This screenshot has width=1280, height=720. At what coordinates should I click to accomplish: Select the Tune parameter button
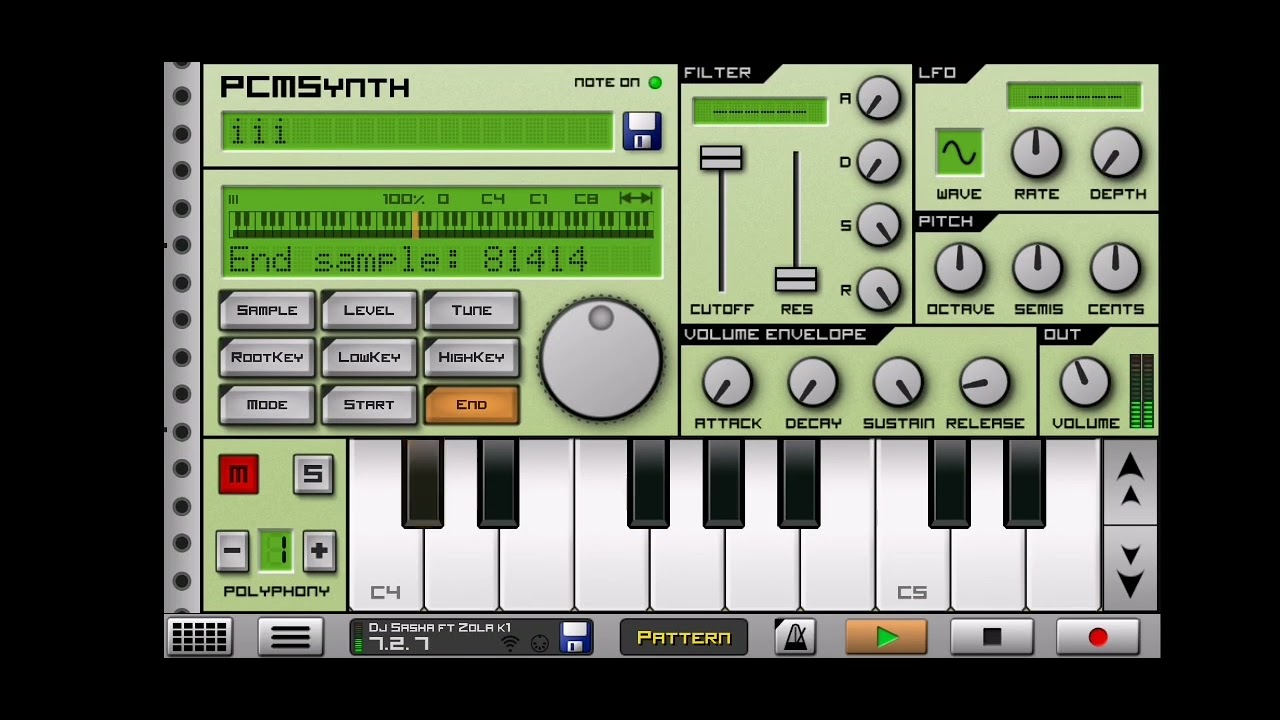tap(471, 310)
